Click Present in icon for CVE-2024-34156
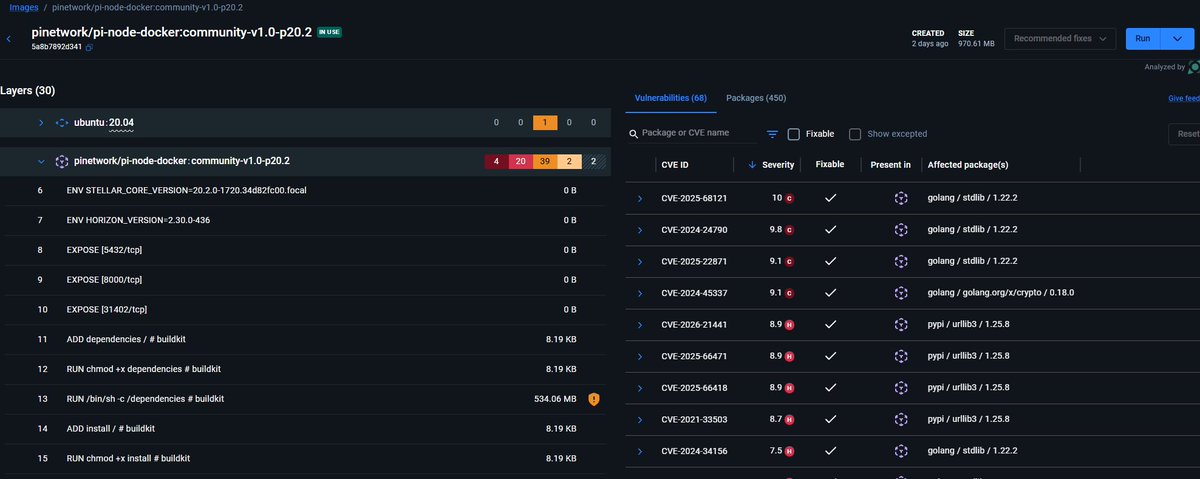The width and height of the screenshot is (1200, 479). [900, 451]
